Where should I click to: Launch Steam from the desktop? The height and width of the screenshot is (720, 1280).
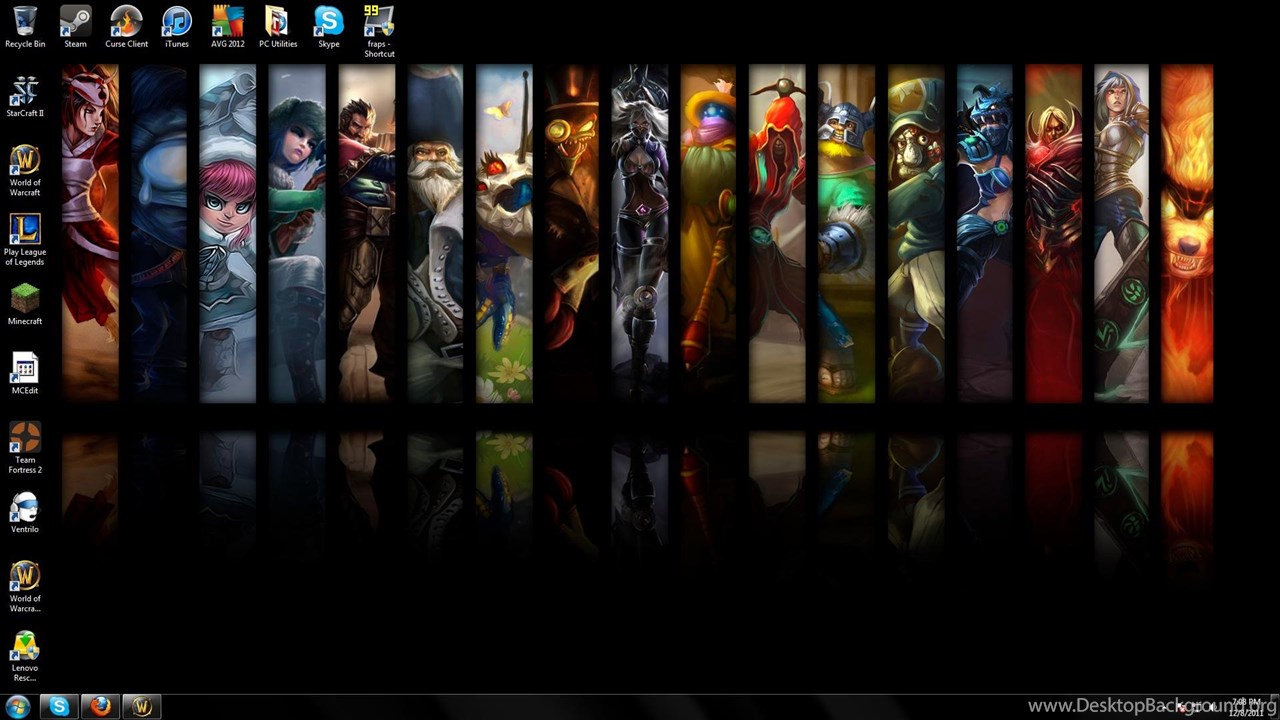click(x=75, y=21)
